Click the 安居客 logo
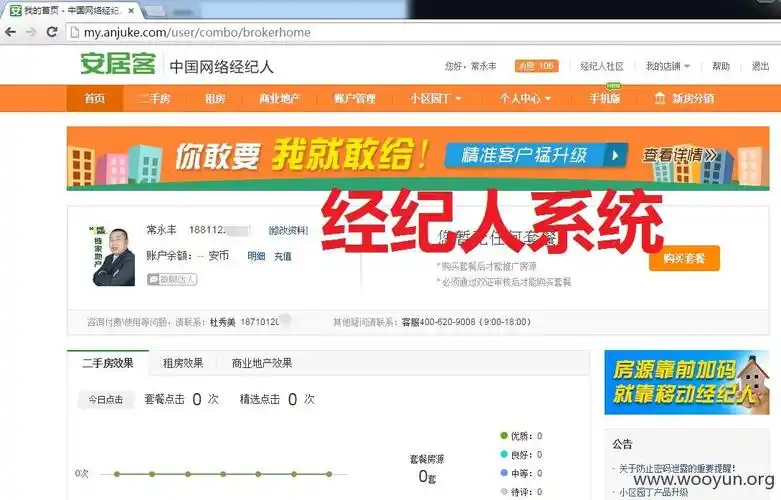Screen dimensions: 781x500 point(119,64)
